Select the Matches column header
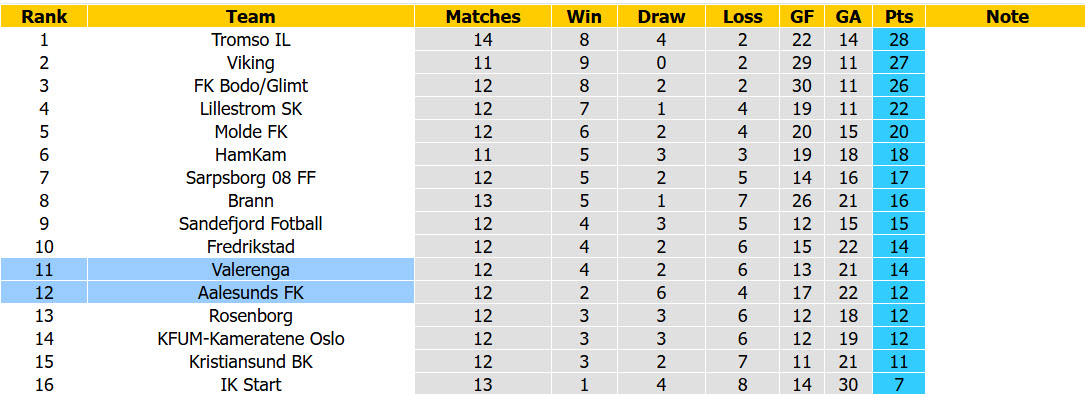 (x=483, y=17)
